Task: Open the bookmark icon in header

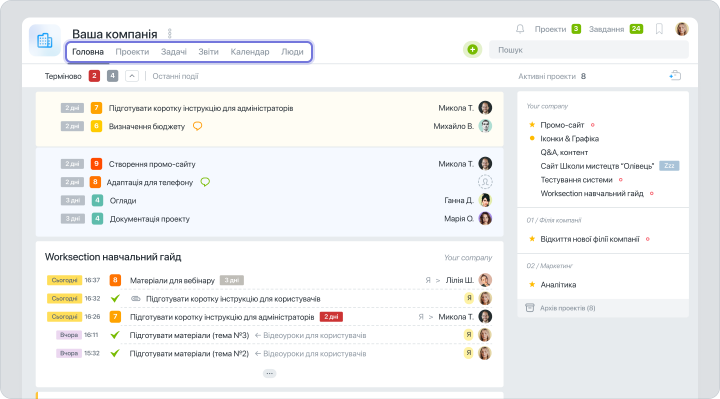Action: pyautogui.click(x=659, y=29)
